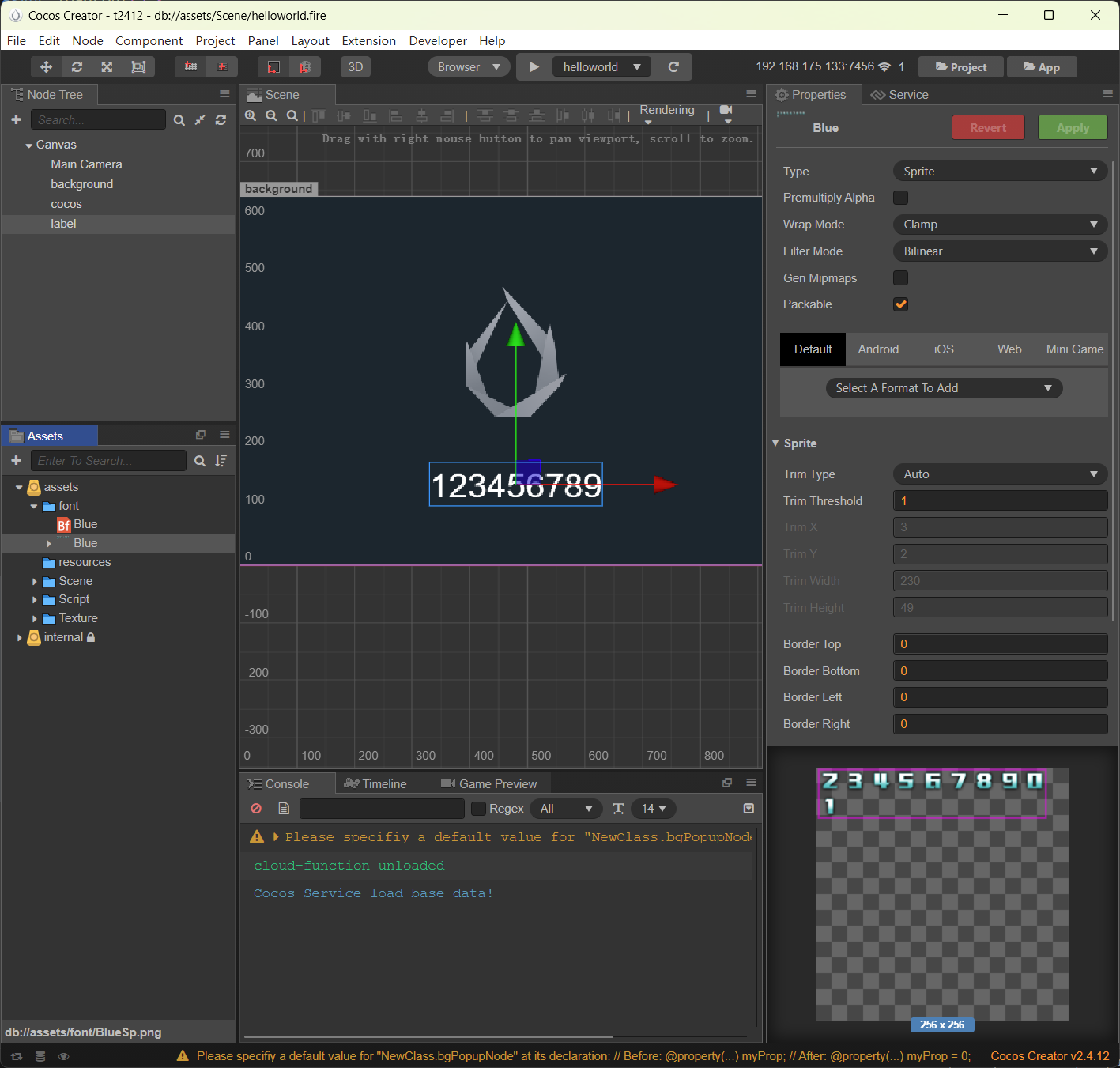
Task: Open the Wrap Mode dropdown
Action: 999,225
